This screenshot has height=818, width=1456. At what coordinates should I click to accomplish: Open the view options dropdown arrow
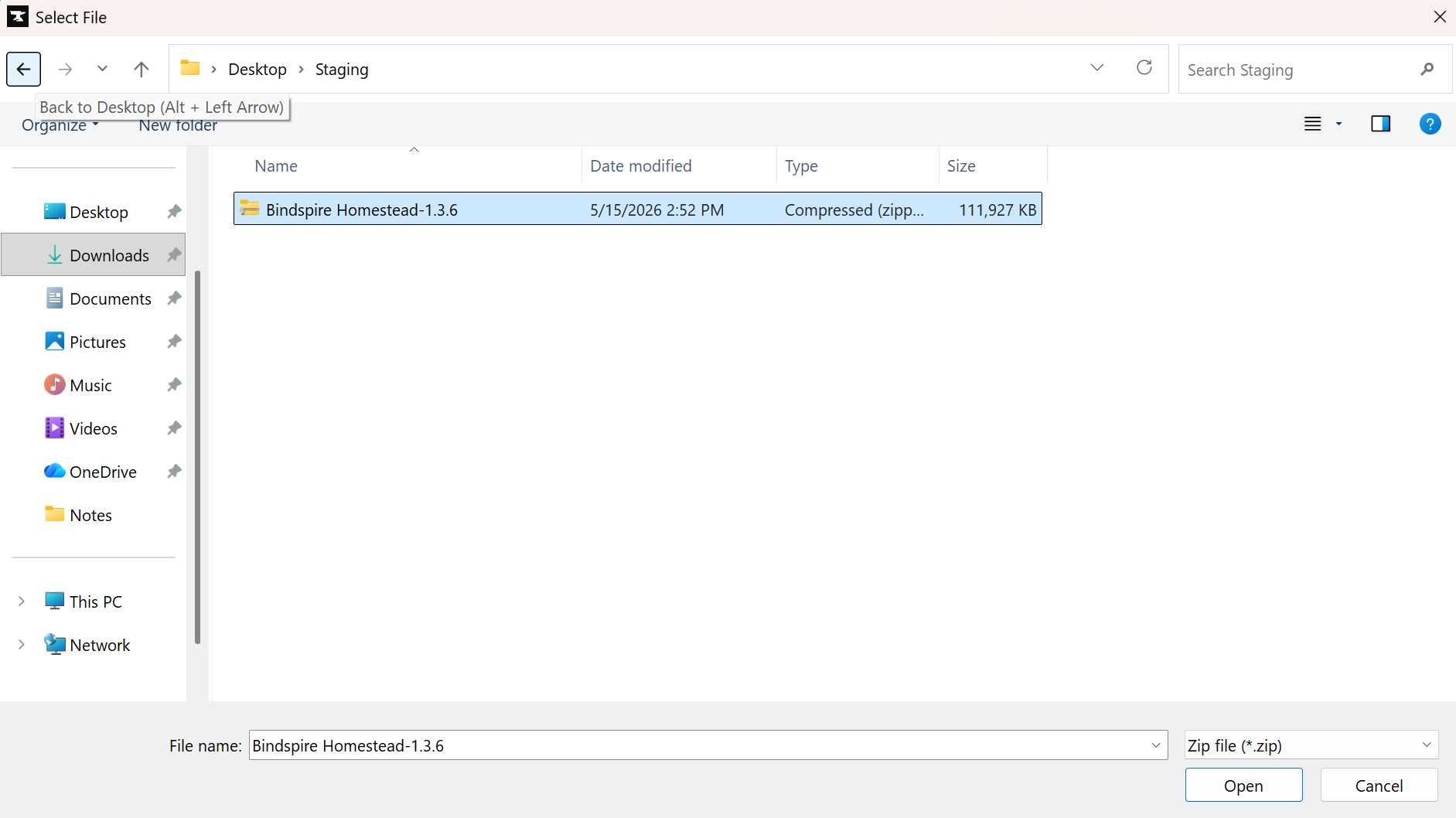[1339, 124]
